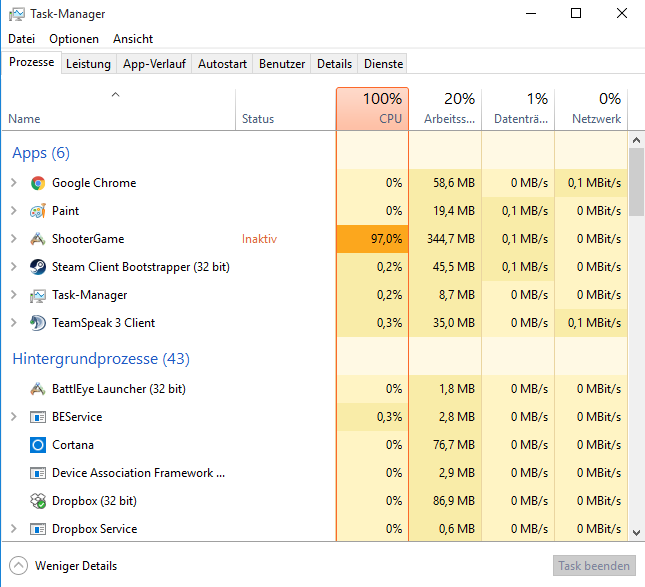Switch to the Details tab
The height and width of the screenshot is (587, 645).
pos(334,64)
